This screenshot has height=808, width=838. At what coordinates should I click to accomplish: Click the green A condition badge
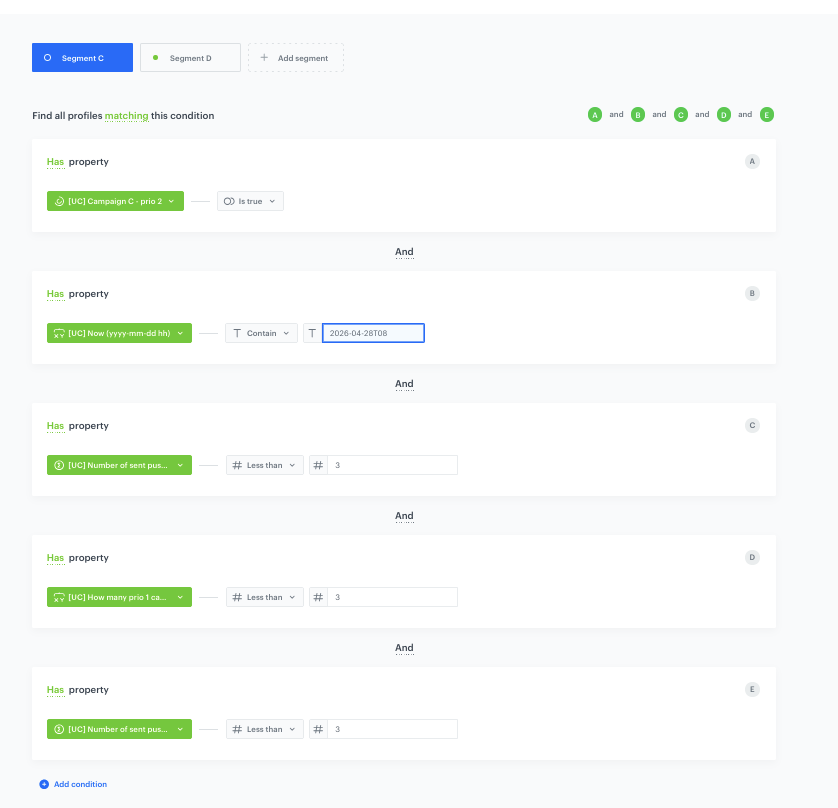pyautogui.click(x=595, y=115)
